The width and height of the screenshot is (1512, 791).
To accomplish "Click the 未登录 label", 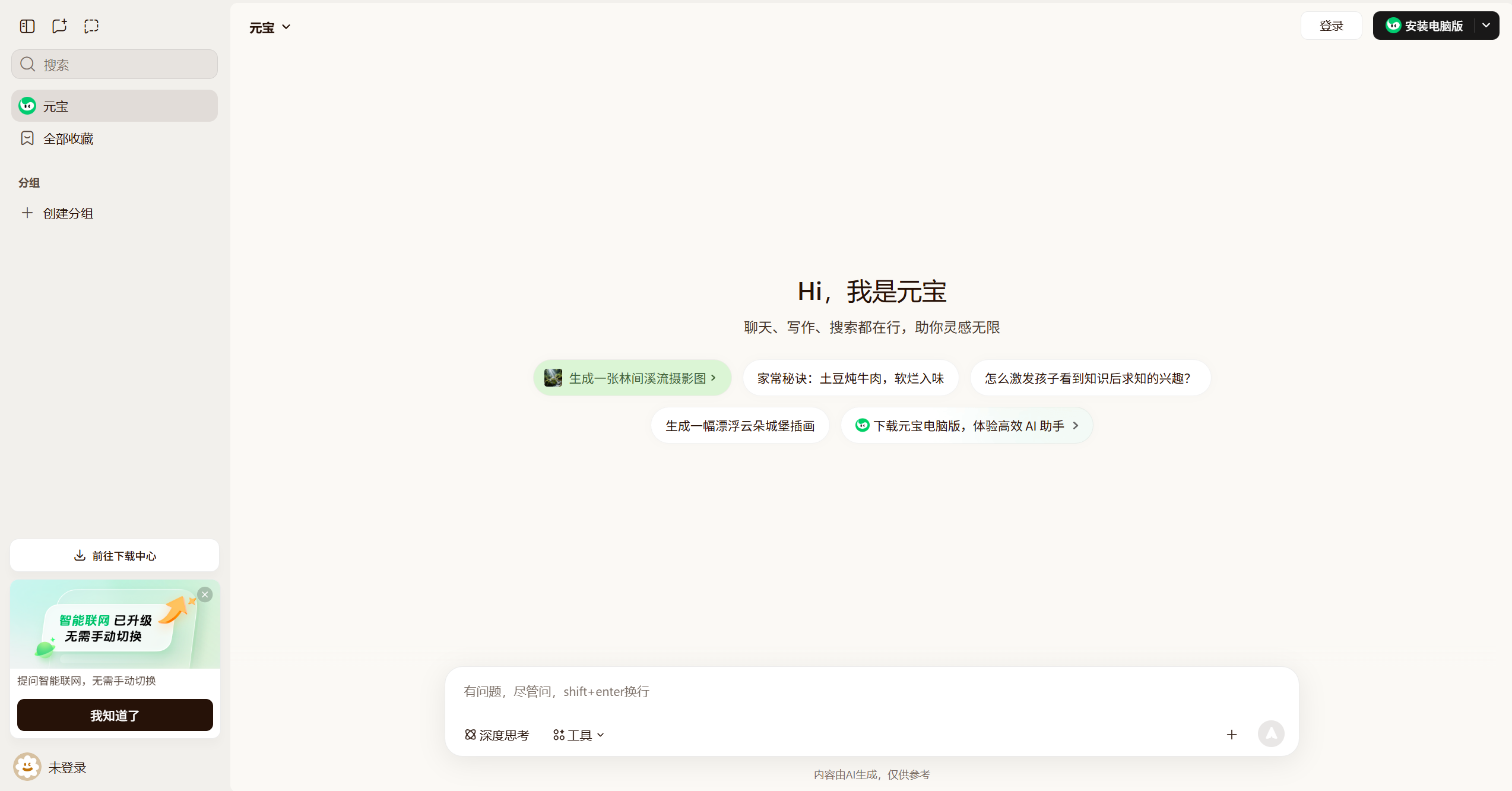I will [x=68, y=767].
